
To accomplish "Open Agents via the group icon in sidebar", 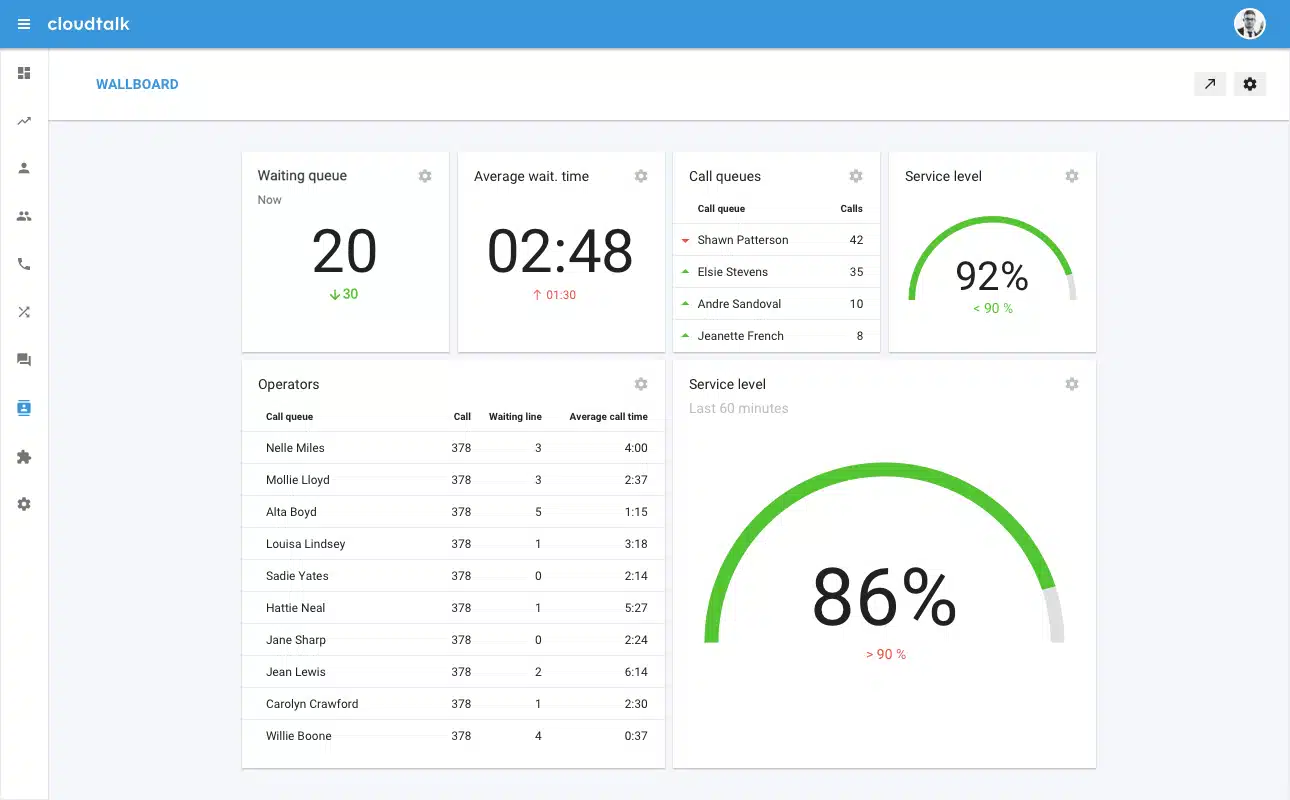I will click(x=23, y=216).
